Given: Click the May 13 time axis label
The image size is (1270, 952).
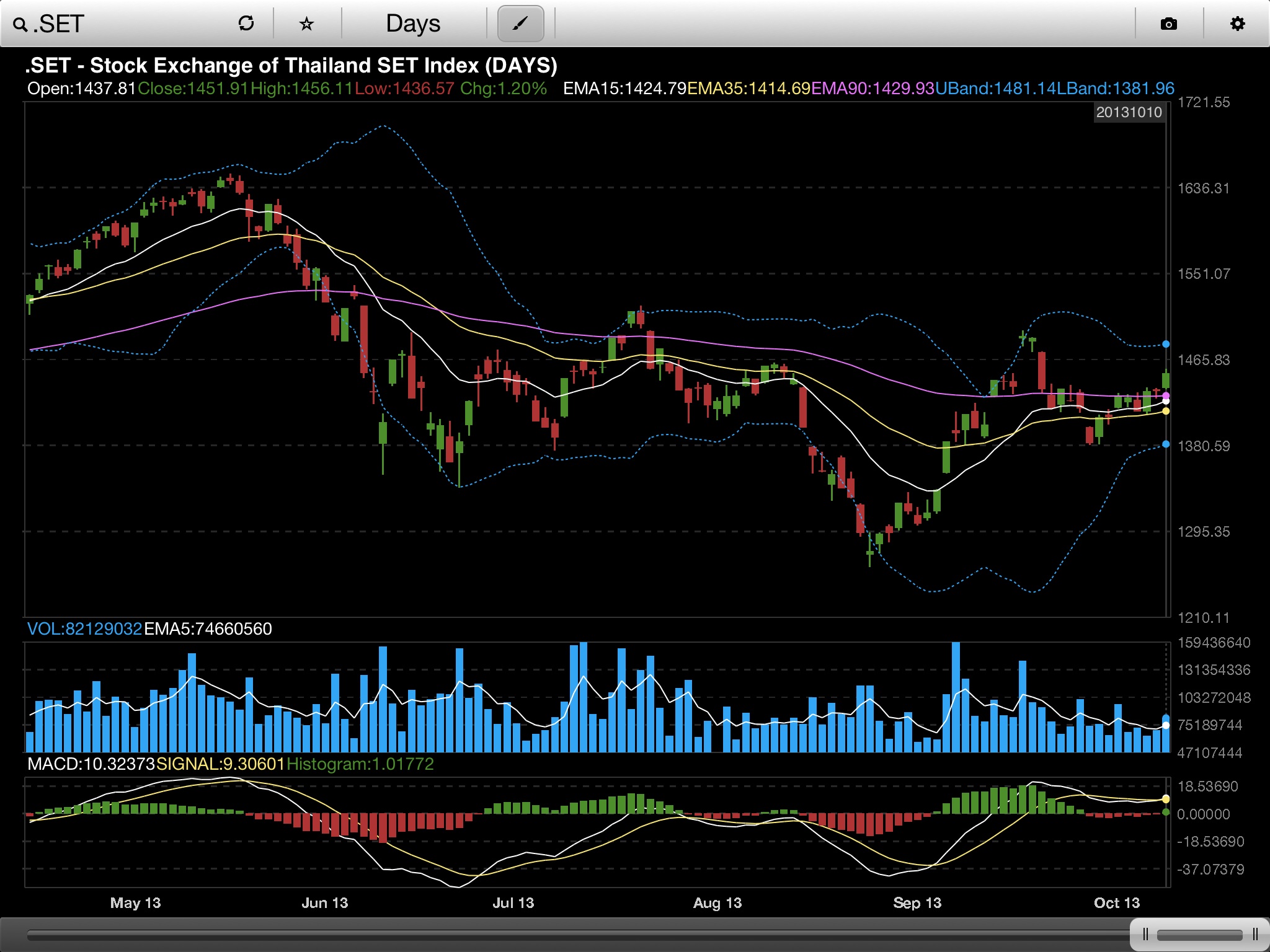Looking at the screenshot, I should click(135, 903).
